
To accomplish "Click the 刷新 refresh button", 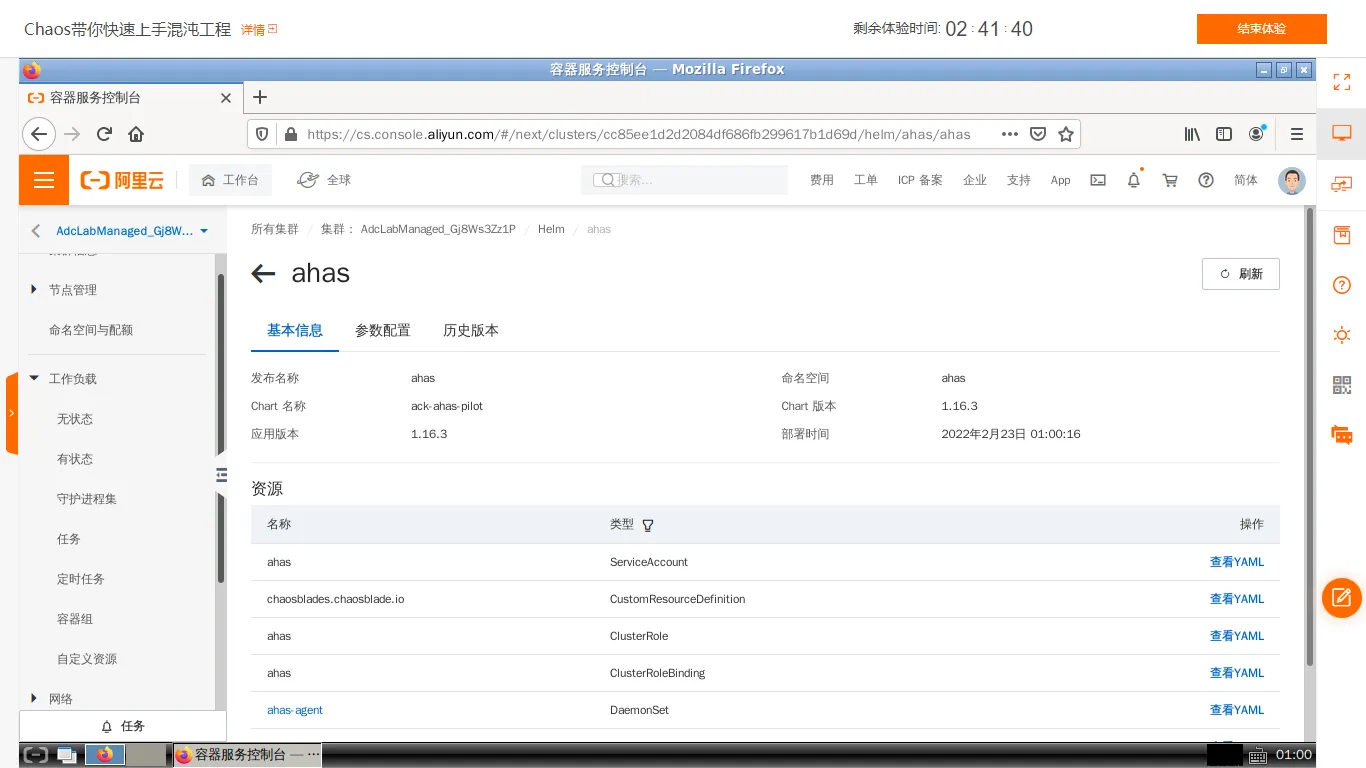I will click(x=1241, y=274).
